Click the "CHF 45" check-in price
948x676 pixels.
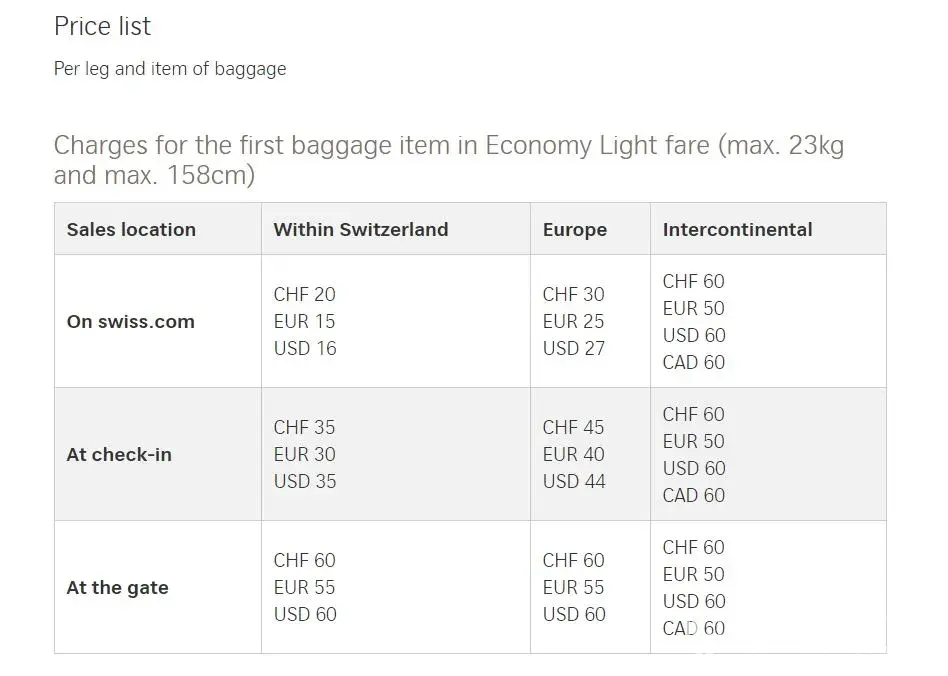573,428
